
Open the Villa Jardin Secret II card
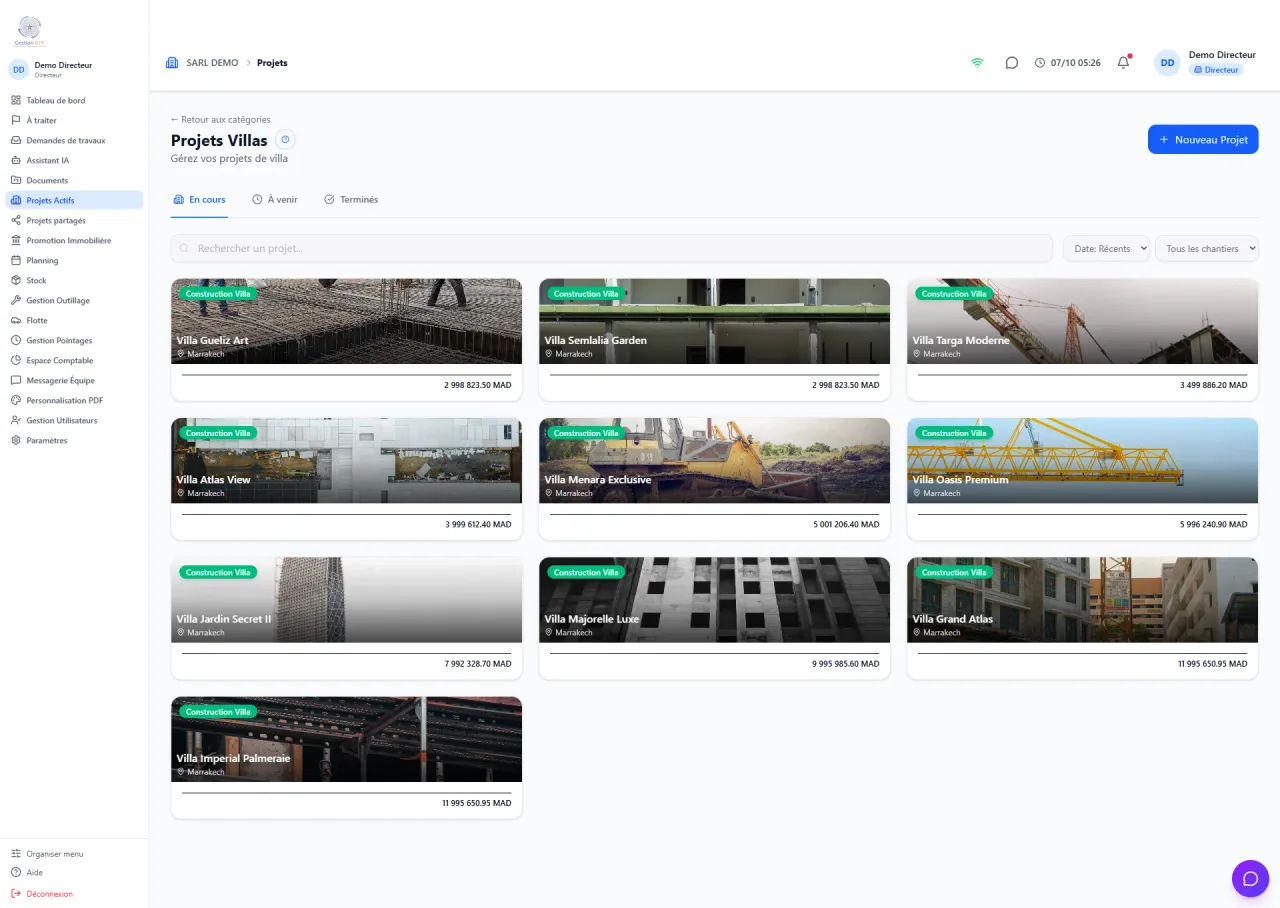click(346, 618)
